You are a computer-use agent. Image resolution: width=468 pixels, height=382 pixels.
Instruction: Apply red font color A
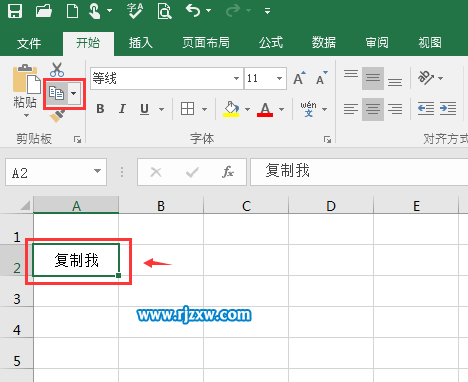coord(265,109)
